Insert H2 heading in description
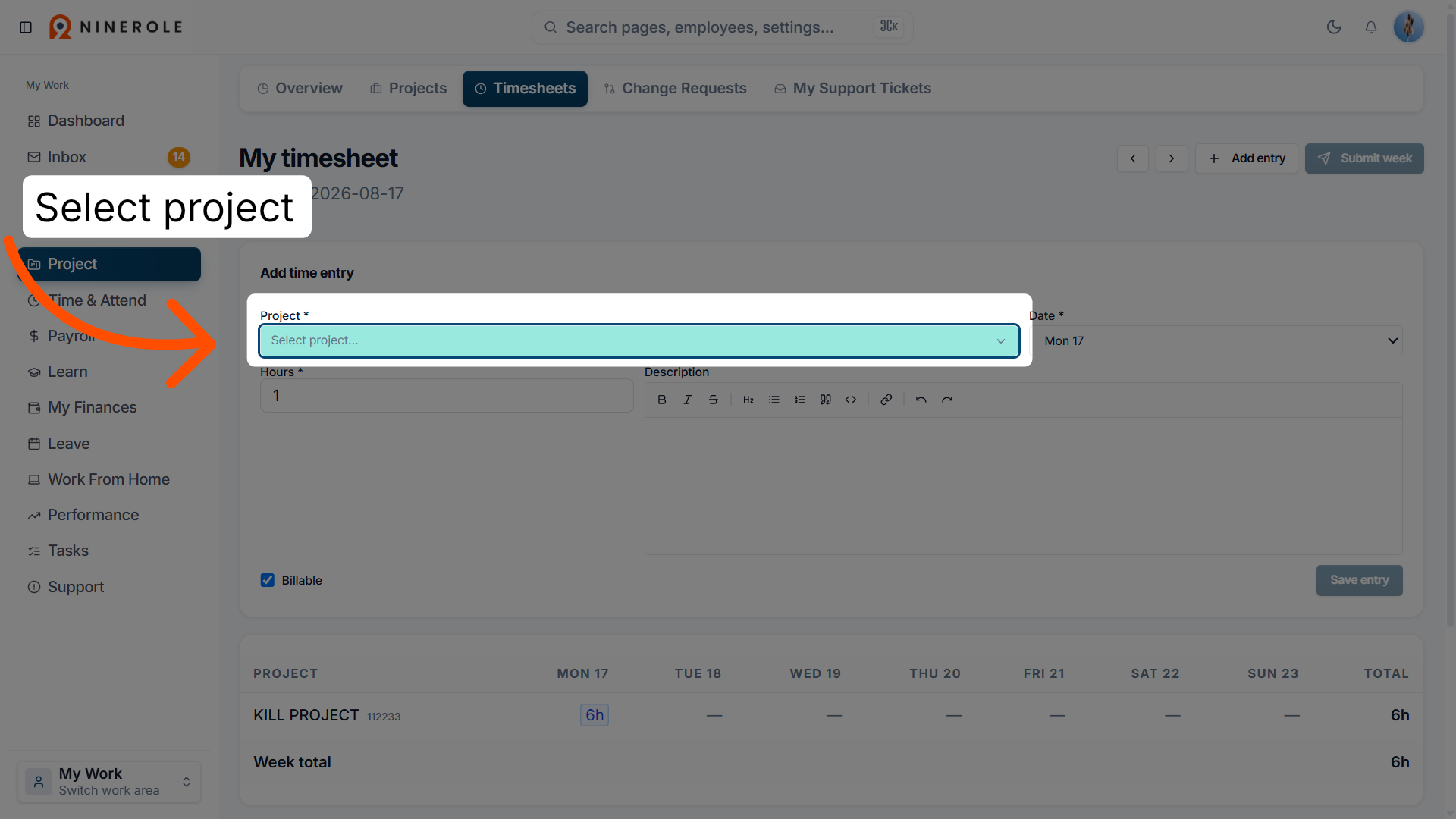 tap(748, 400)
